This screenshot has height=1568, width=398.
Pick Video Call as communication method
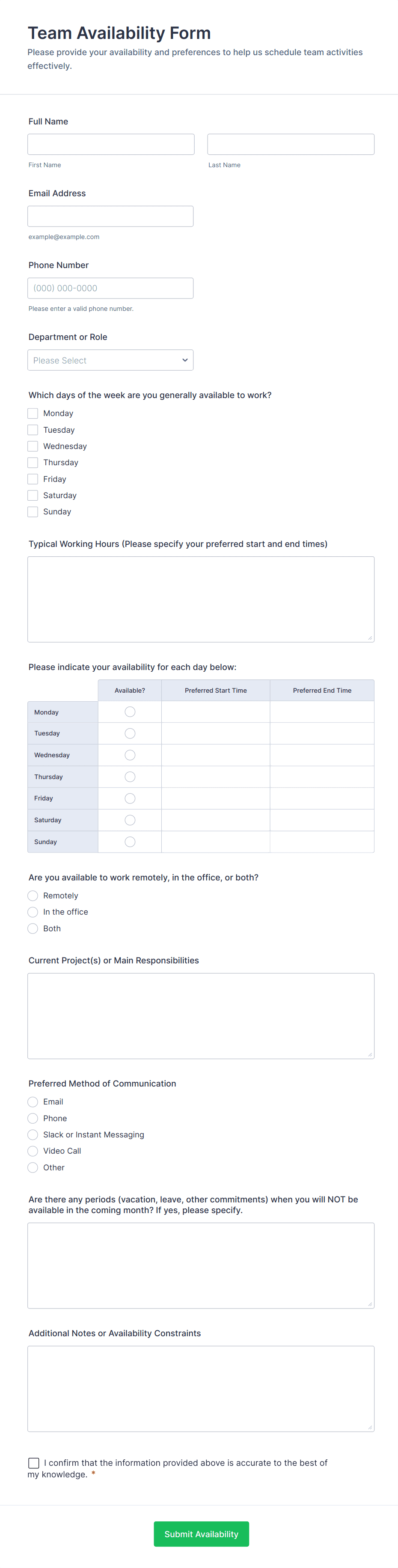point(33,1151)
